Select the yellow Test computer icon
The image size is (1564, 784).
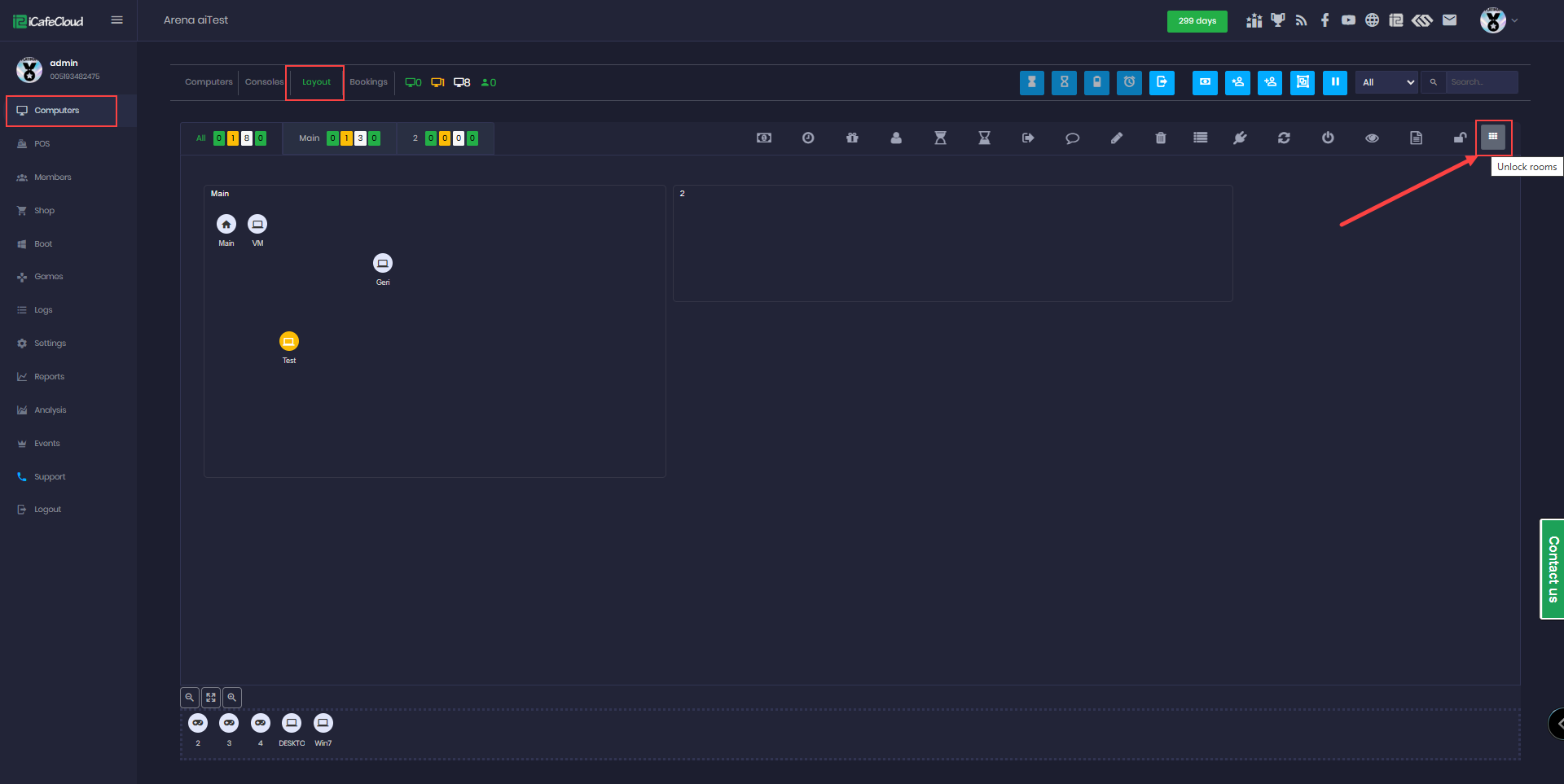tap(289, 341)
